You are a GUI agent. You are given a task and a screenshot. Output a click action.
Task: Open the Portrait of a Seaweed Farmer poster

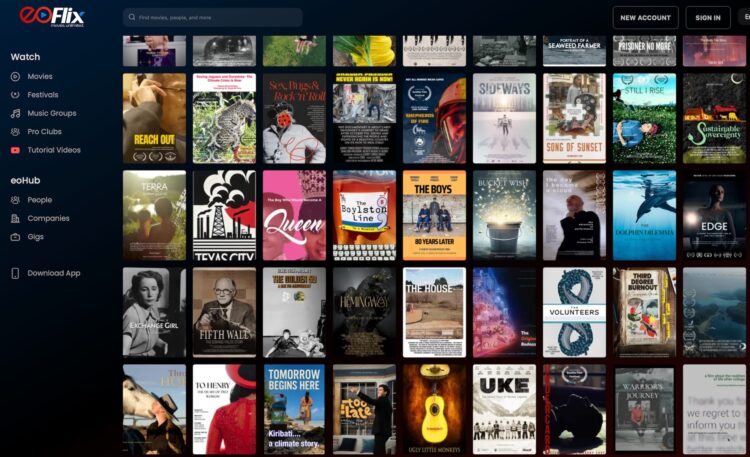(x=574, y=51)
